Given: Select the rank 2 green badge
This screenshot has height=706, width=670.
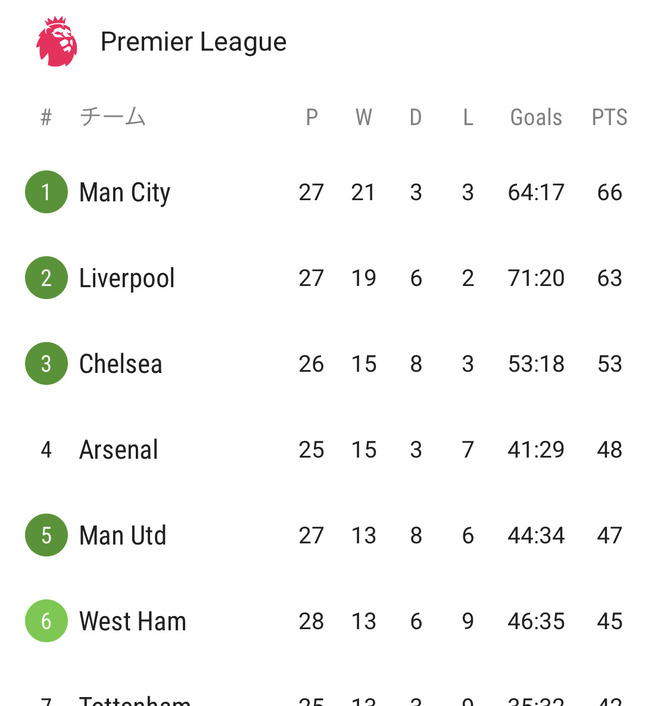Looking at the screenshot, I should coord(46,278).
